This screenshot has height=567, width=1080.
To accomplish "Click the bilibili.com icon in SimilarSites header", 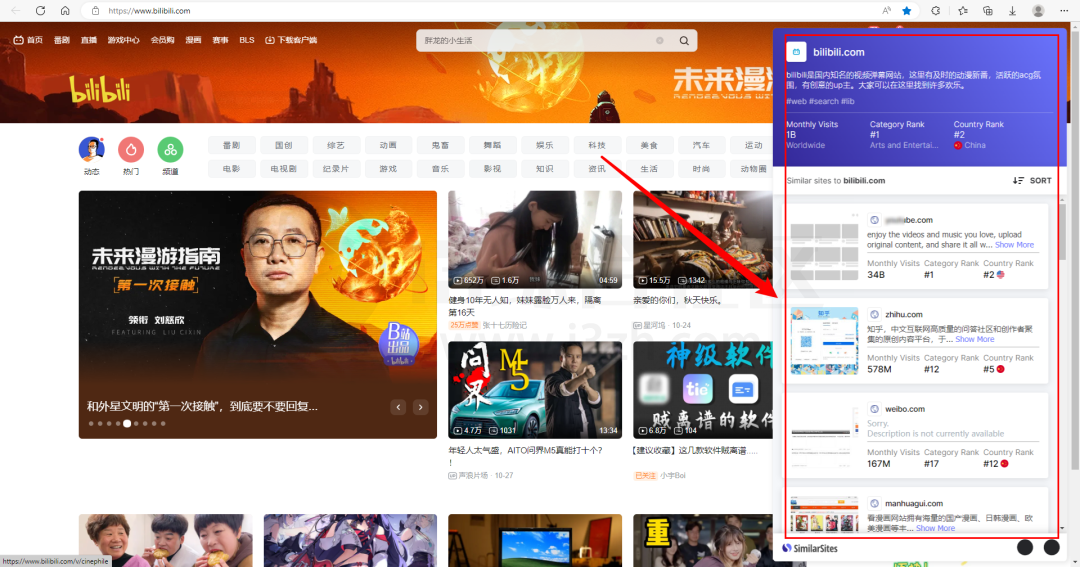I will (x=796, y=52).
